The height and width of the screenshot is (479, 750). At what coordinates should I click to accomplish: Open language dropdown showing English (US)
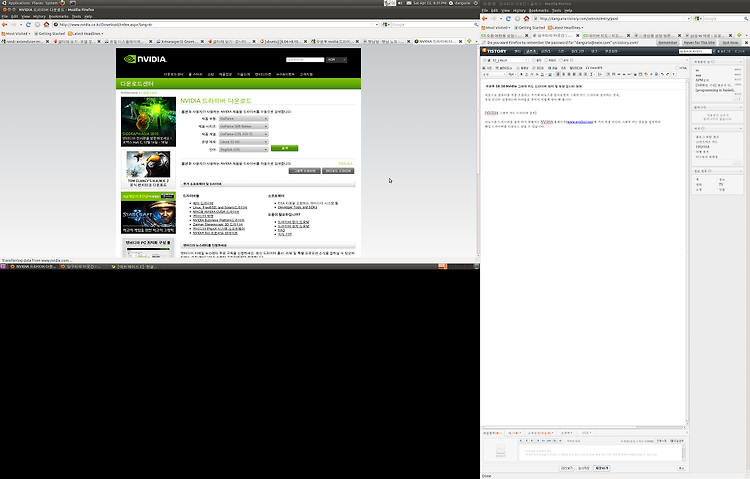coord(243,149)
